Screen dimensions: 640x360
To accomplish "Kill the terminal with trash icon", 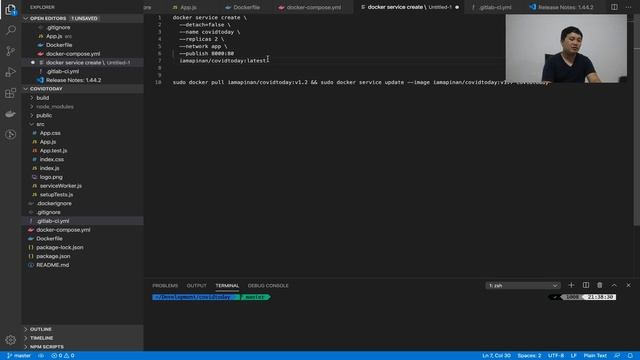I will [x=600, y=285].
